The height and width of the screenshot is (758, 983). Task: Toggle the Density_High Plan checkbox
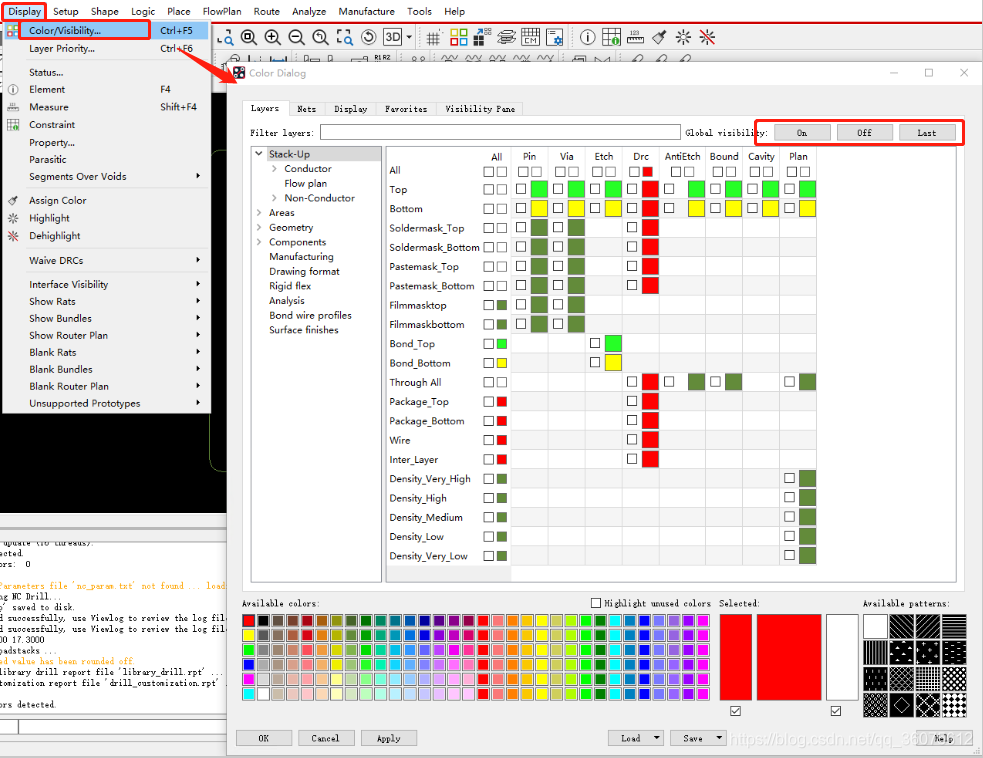(789, 497)
